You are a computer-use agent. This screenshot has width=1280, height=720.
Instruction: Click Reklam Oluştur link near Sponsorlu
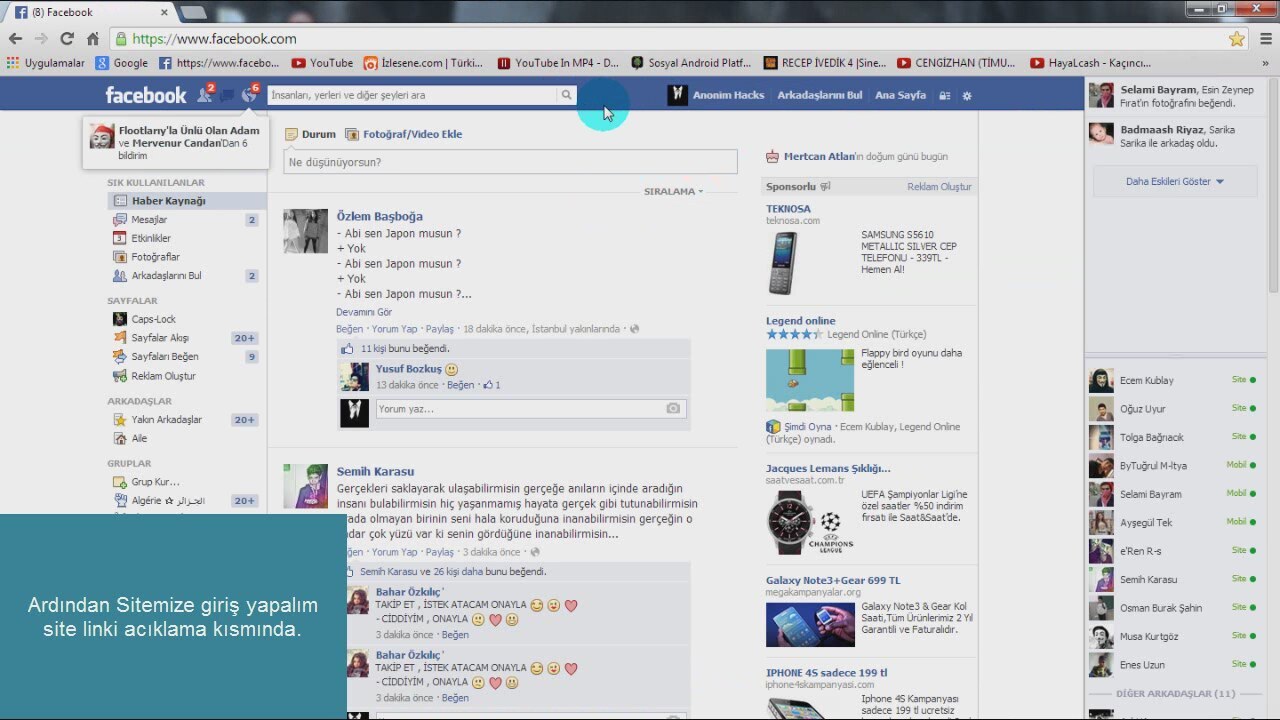click(x=939, y=187)
